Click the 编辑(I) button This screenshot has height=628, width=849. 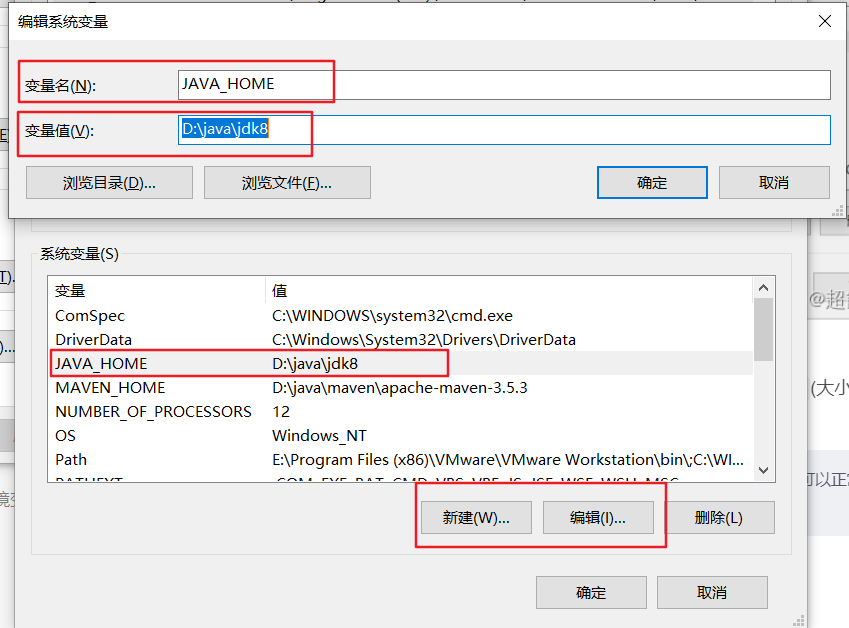tap(600, 517)
